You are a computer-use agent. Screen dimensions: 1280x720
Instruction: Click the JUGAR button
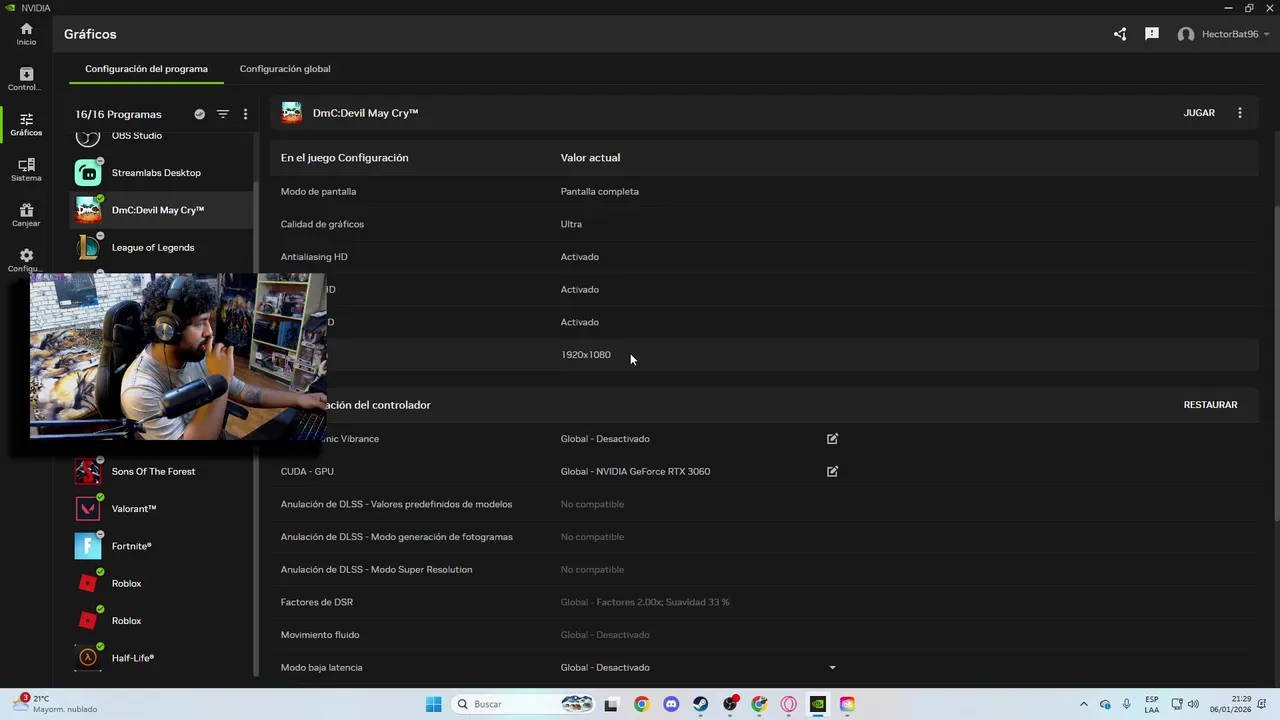point(1199,113)
